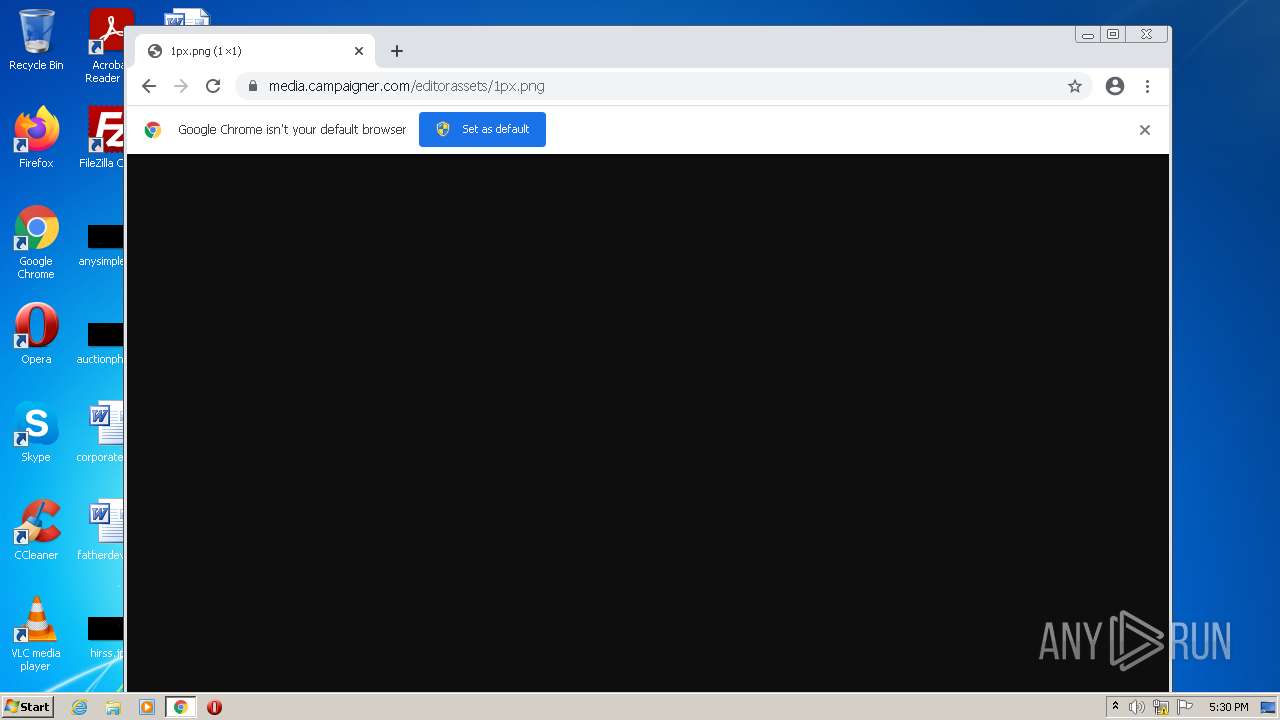This screenshot has width=1280, height=720.
Task: Click the 5:30 PM clock
Action: (x=1228, y=707)
